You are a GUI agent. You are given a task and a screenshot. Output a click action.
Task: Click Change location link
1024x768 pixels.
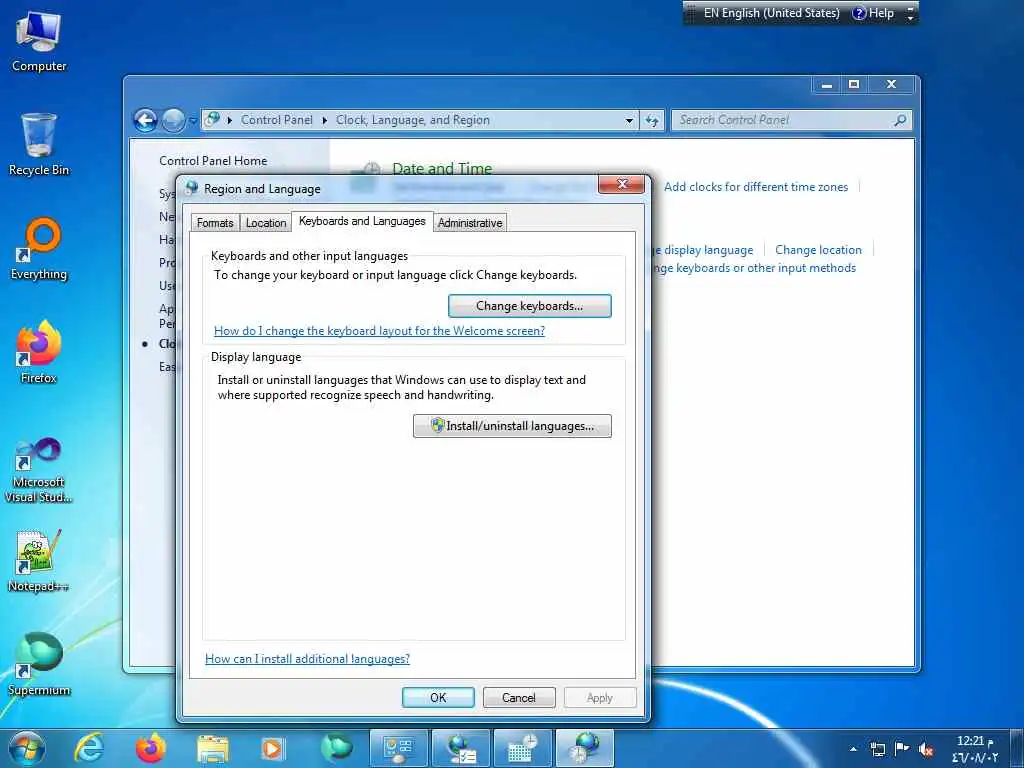coord(818,249)
